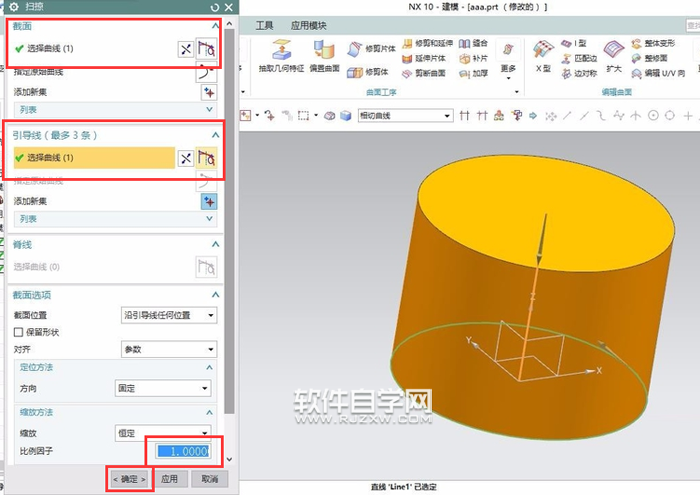Image resolution: width=700 pixels, height=495 pixels.
Task: Toggle the midpoint snap icon
Action: click(584, 116)
